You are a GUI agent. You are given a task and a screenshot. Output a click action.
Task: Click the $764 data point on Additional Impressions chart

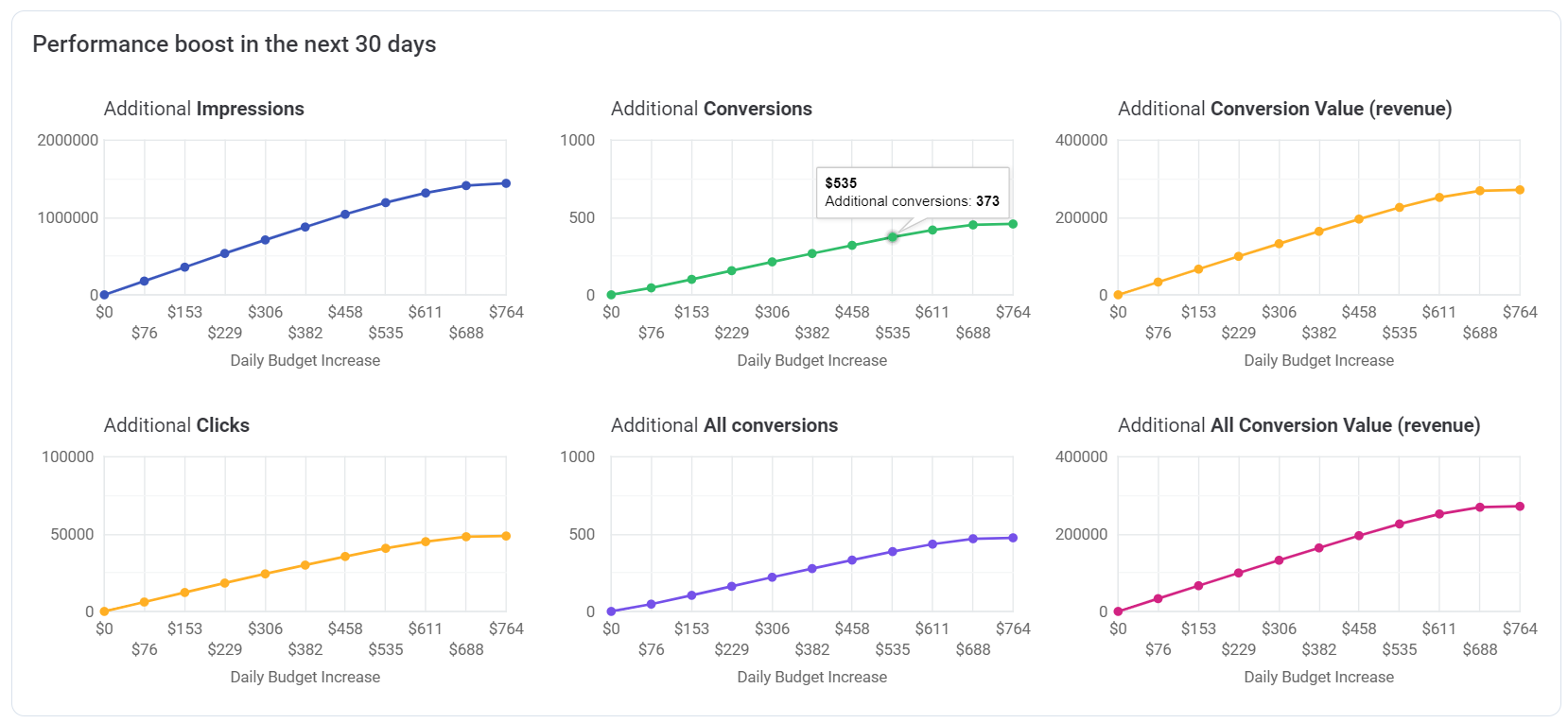coord(506,183)
